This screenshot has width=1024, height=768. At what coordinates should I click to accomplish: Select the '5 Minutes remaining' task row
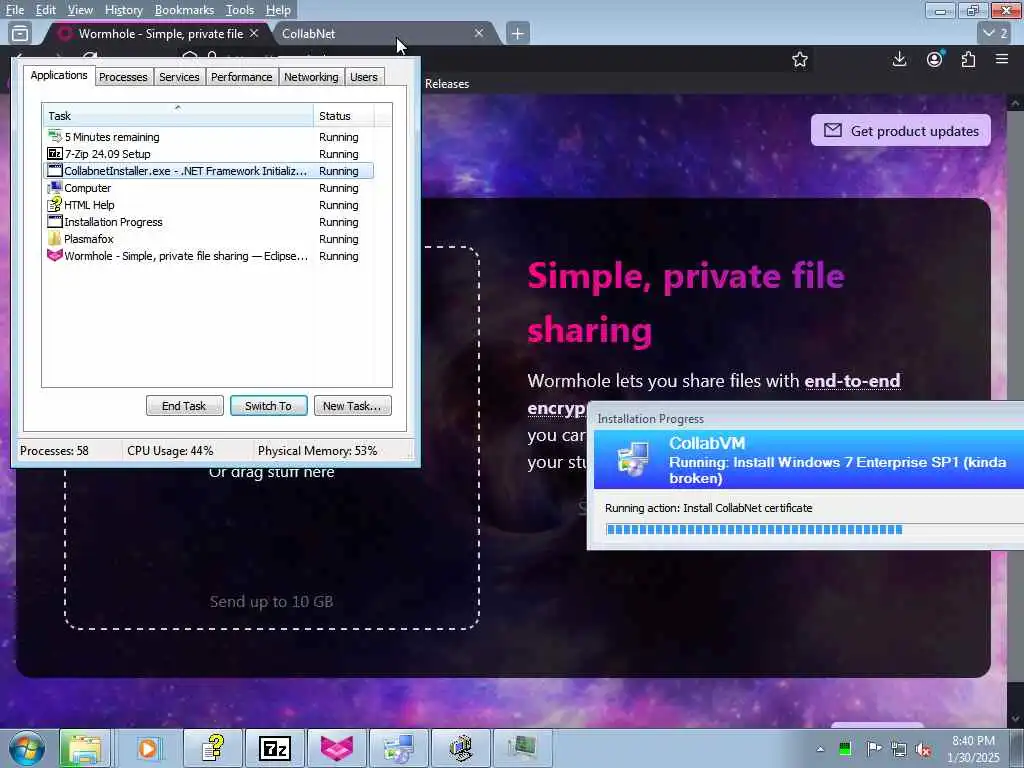[x=208, y=137]
